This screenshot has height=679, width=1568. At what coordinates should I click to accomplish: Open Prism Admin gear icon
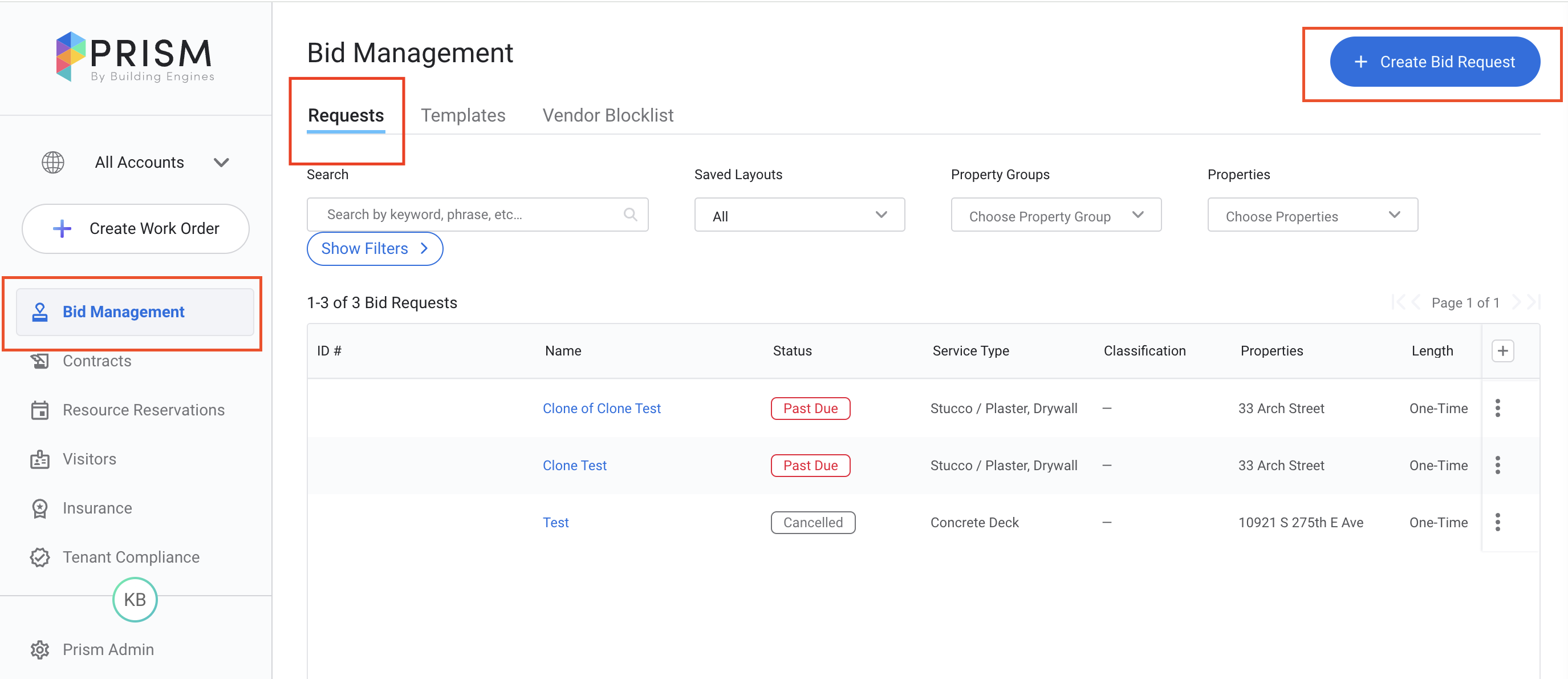39,650
